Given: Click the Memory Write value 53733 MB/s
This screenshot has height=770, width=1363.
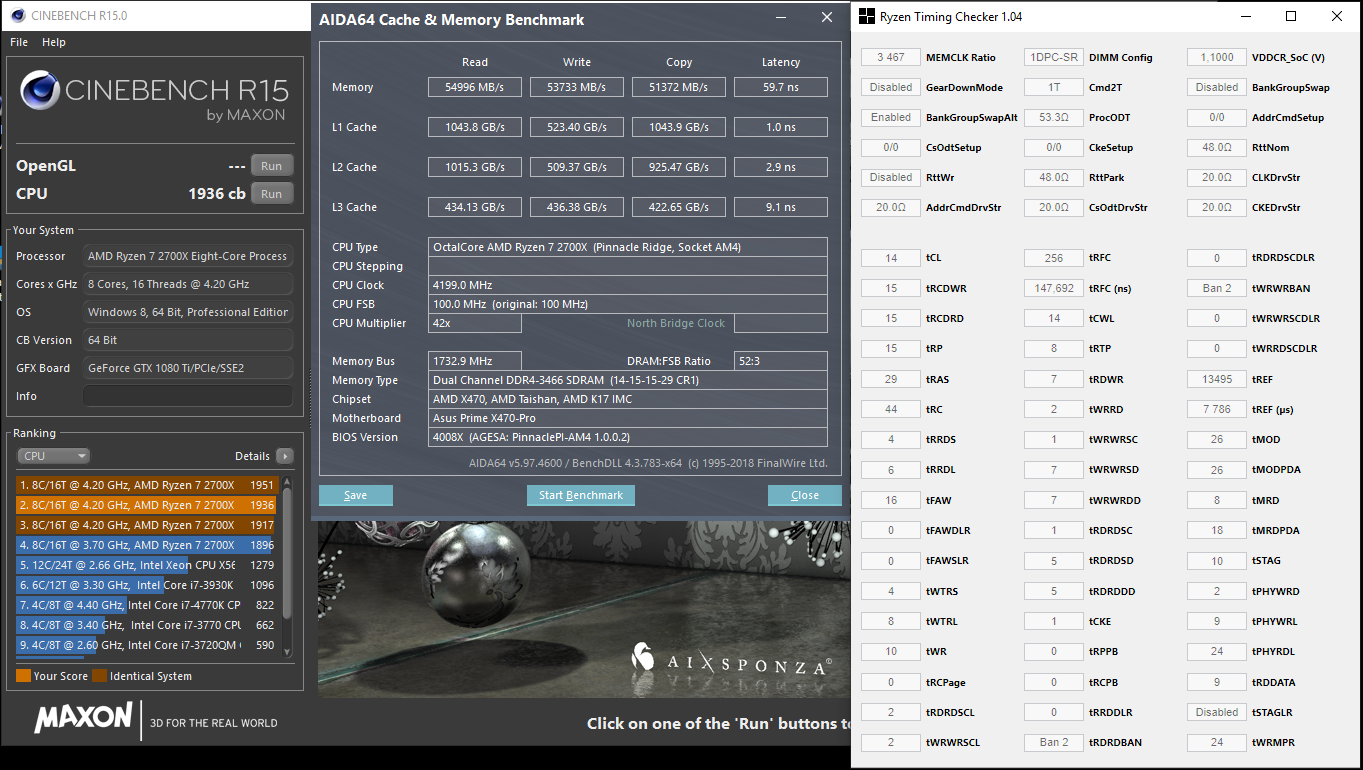Looking at the screenshot, I should (577, 87).
